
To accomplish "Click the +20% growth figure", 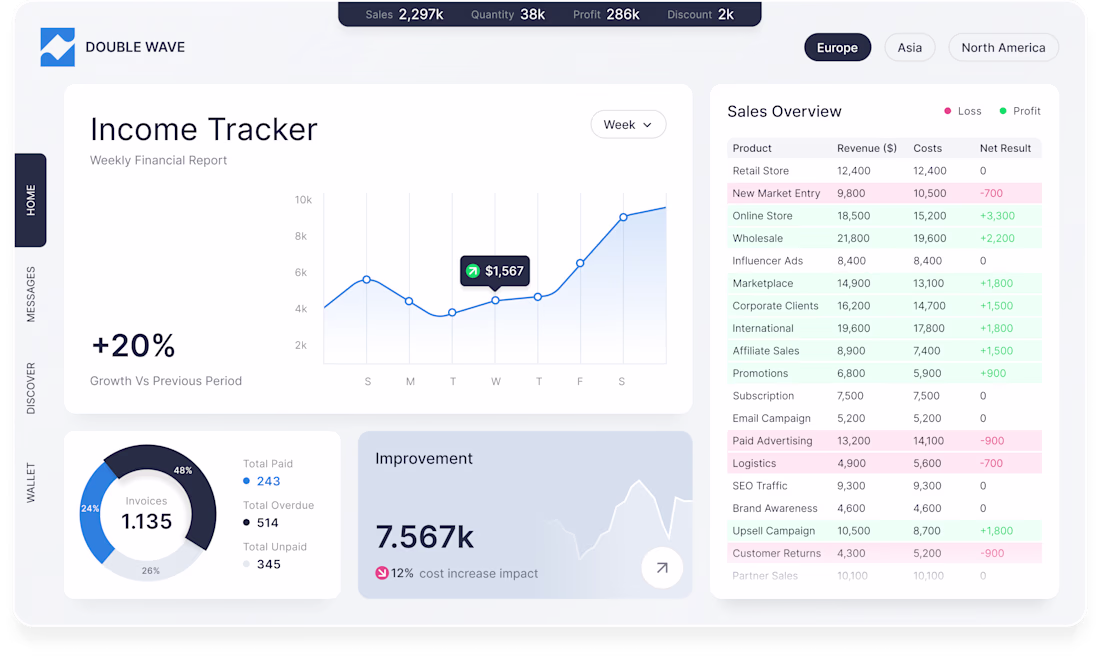I will coord(133,345).
